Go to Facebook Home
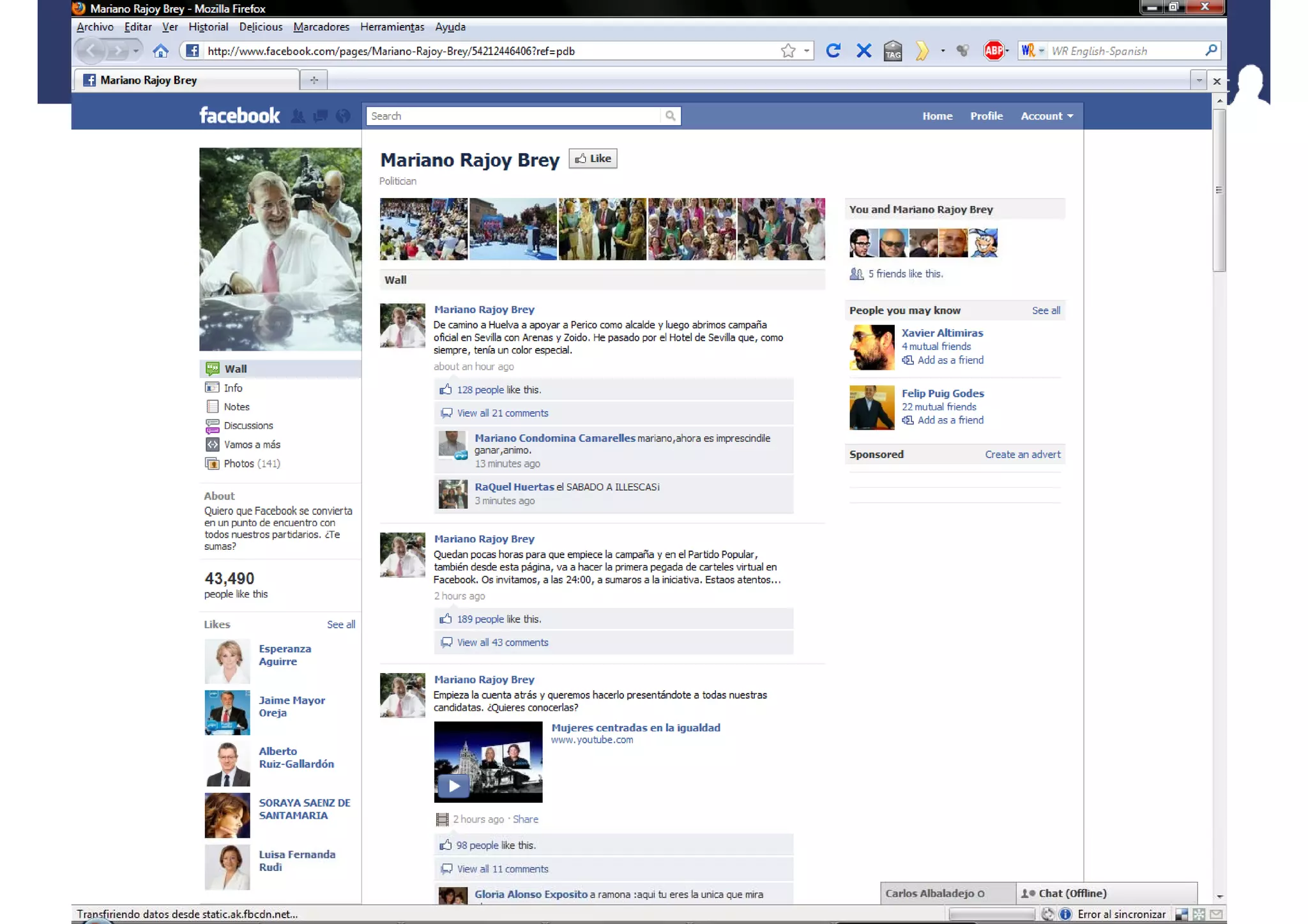 [x=937, y=116]
